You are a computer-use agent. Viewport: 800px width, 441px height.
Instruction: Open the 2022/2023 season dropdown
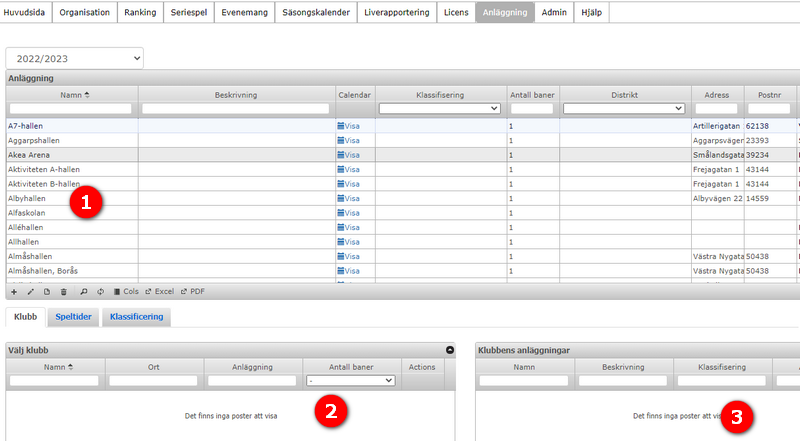pyautogui.click(x=74, y=58)
